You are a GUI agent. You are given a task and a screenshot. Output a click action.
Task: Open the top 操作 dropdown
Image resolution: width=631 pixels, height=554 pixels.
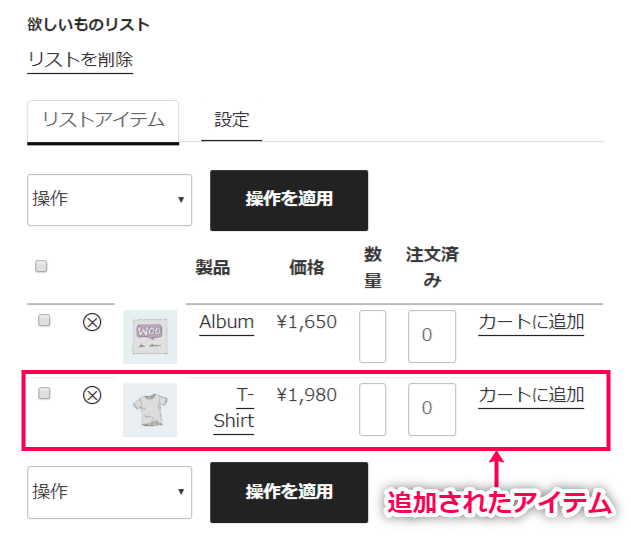[x=109, y=200]
